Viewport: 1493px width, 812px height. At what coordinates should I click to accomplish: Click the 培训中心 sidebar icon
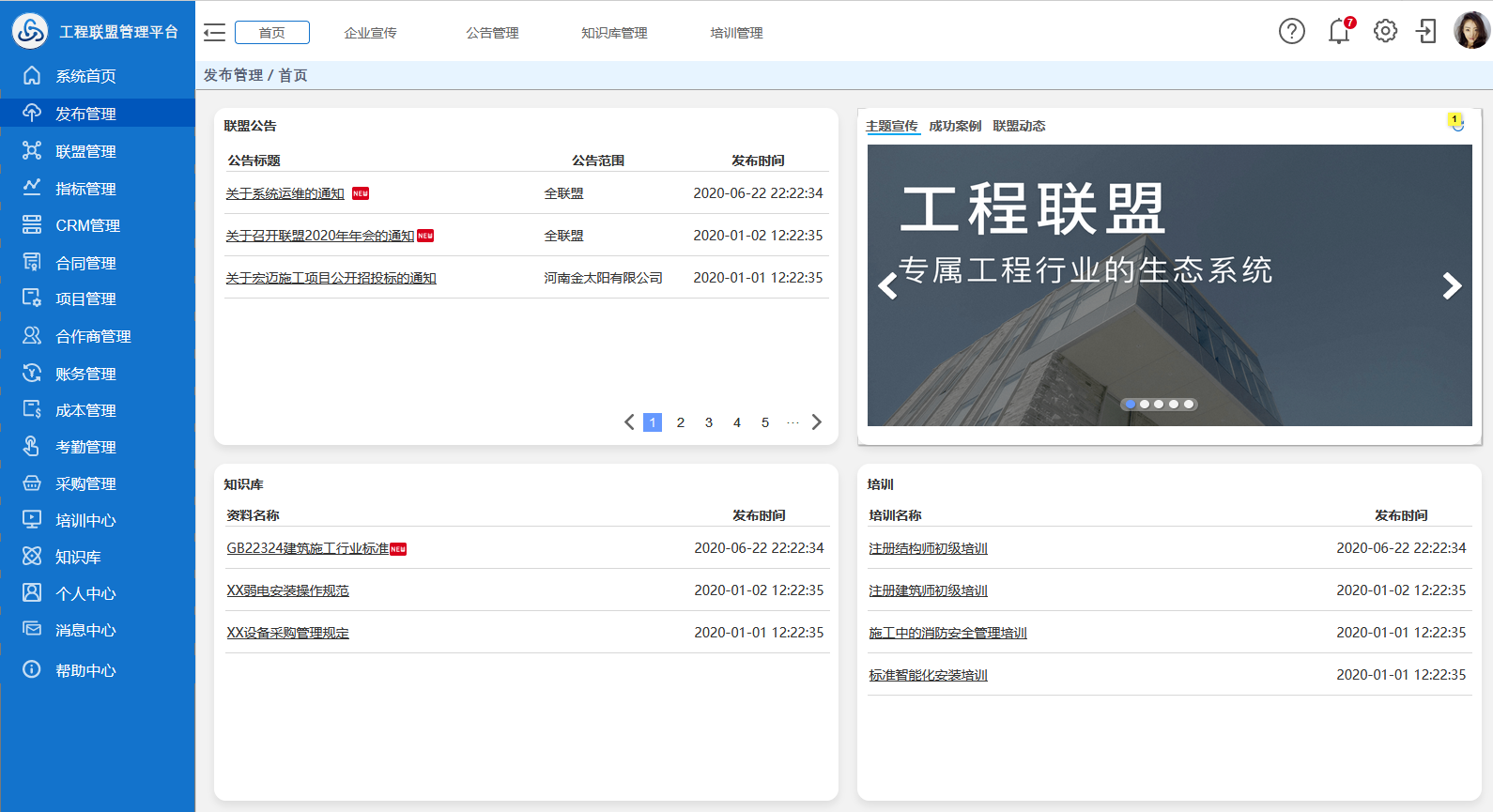click(x=32, y=519)
